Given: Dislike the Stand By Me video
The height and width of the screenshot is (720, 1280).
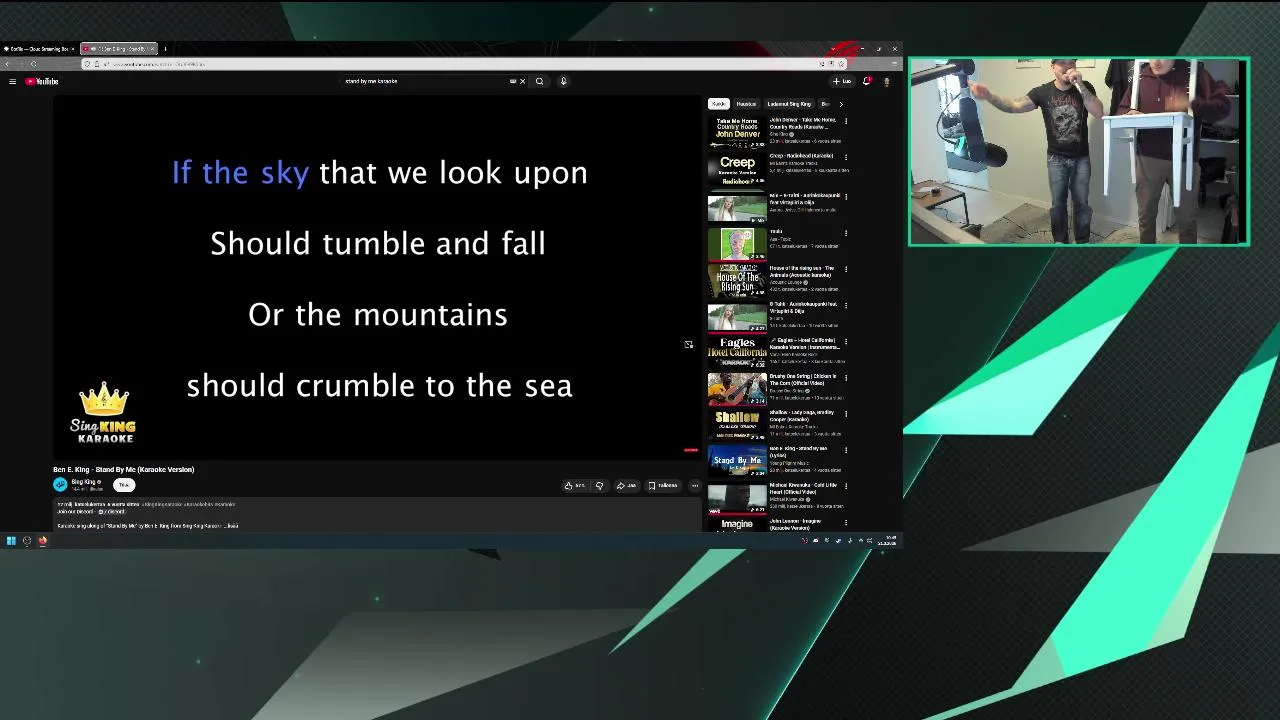Looking at the screenshot, I should (x=599, y=485).
